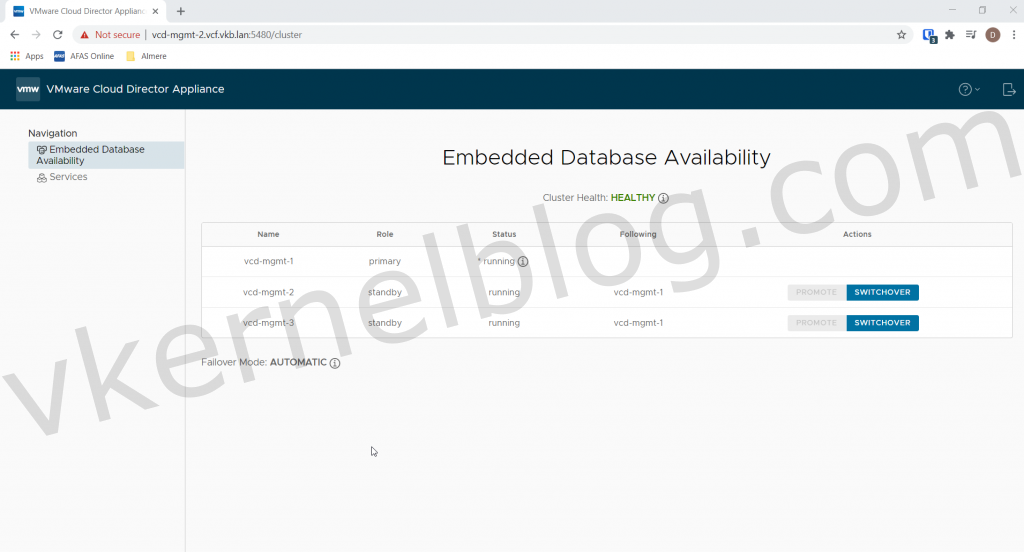Viewport: 1024px width, 552px height.
Task: Click the logout icon in the header
Action: (1008, 89)
